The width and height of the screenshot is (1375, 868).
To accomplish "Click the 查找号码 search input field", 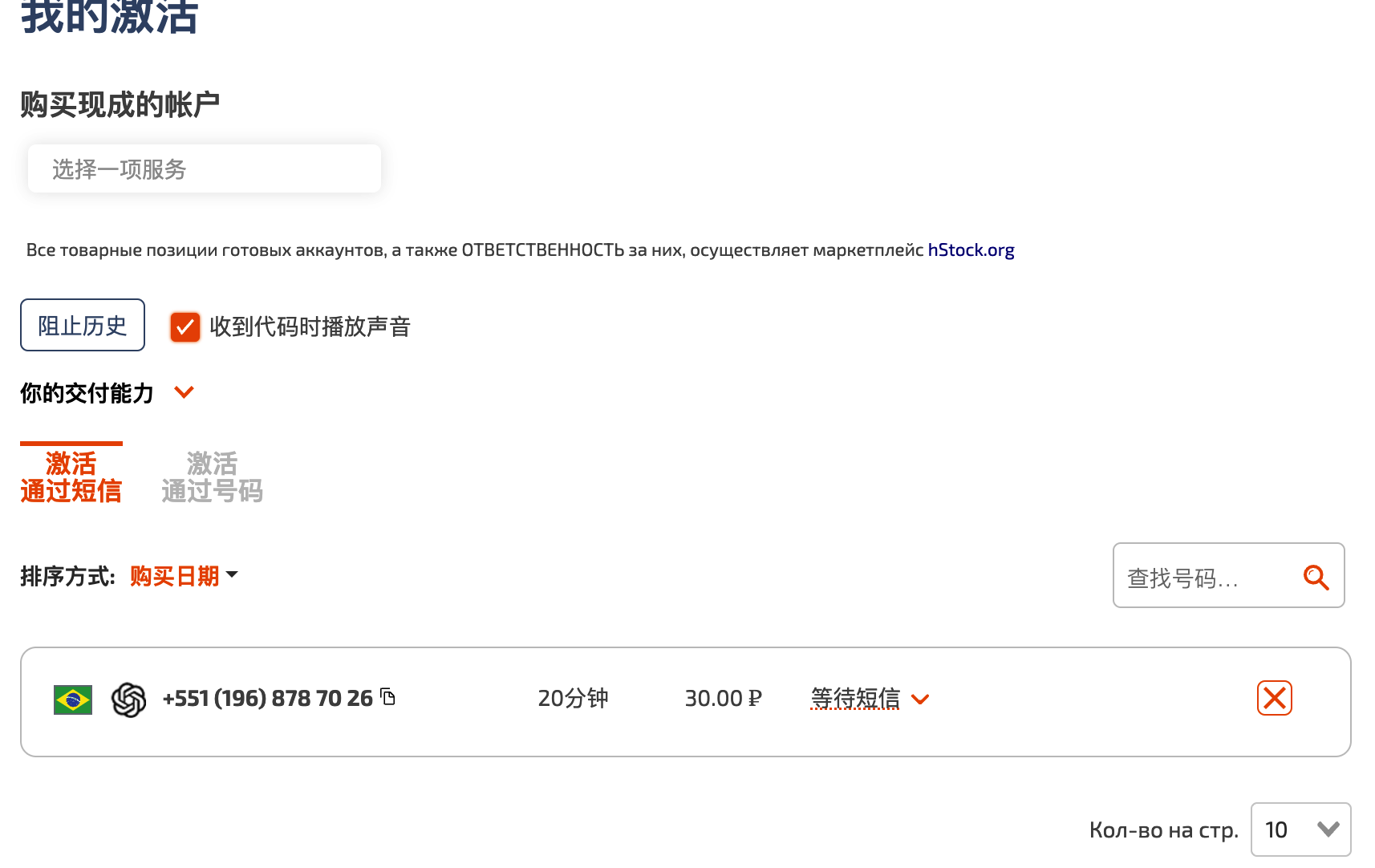I will click(x=1207, y=577).
